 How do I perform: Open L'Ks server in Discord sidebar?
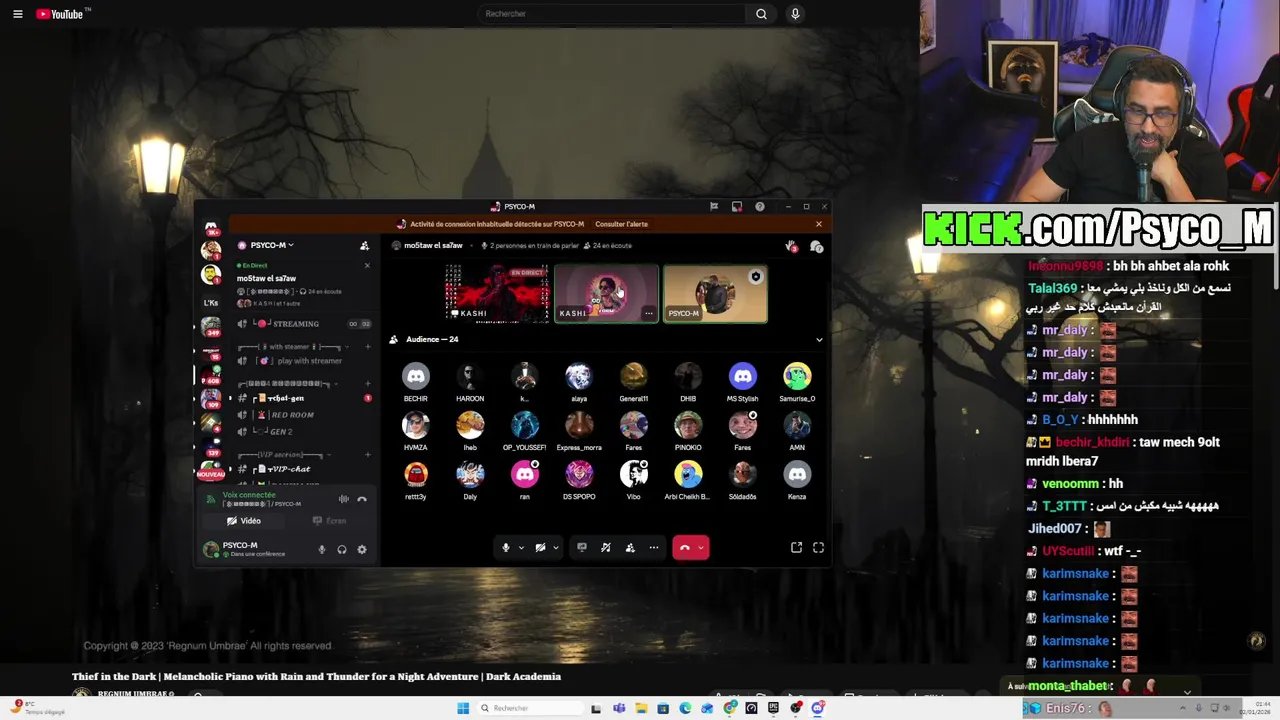[x=211, y=302]
